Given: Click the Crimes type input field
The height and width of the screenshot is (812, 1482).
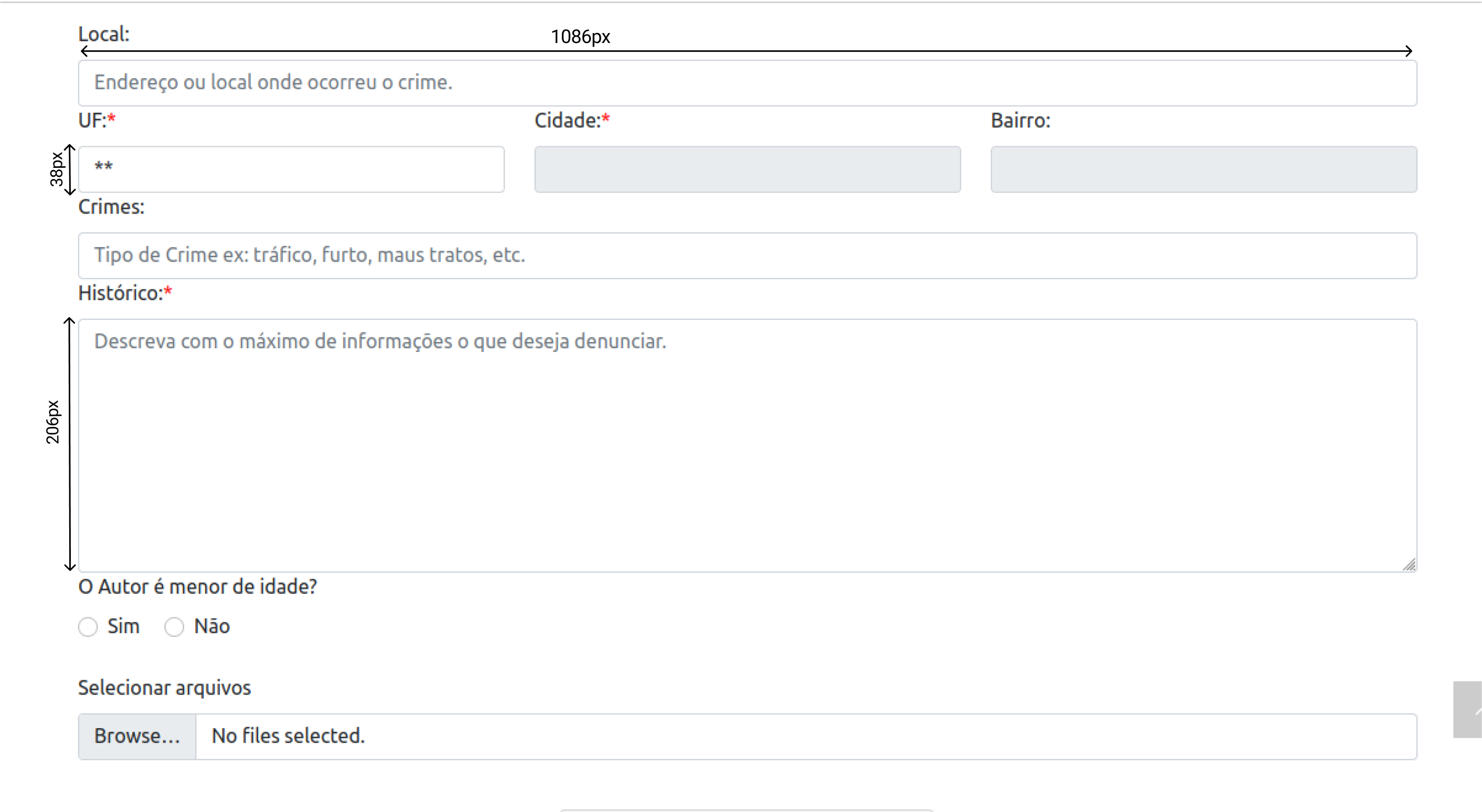Looking at the screenshot, I should pos(748,254).
